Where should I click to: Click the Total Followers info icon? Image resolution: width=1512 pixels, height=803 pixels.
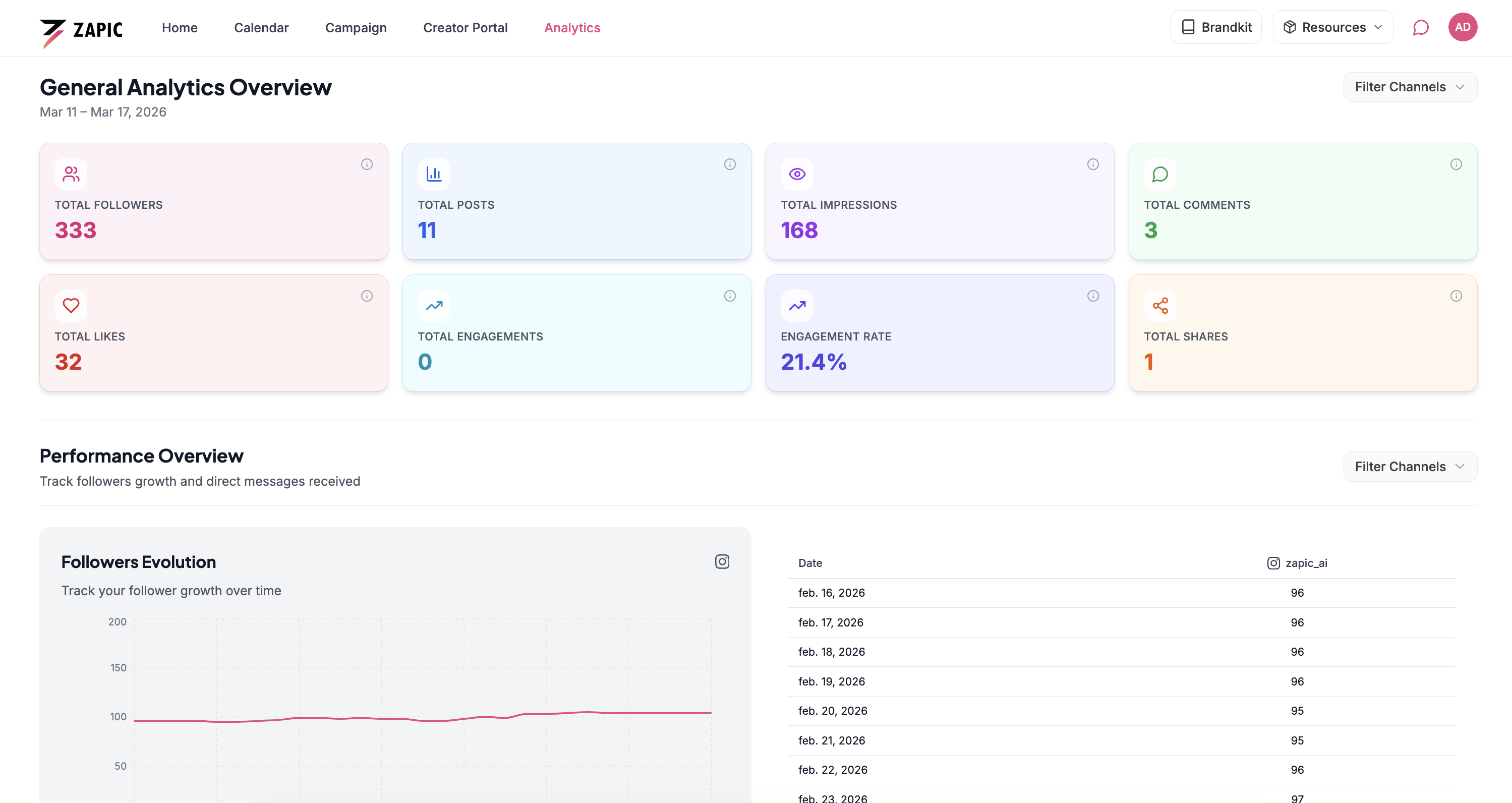(x=367, y=164)
